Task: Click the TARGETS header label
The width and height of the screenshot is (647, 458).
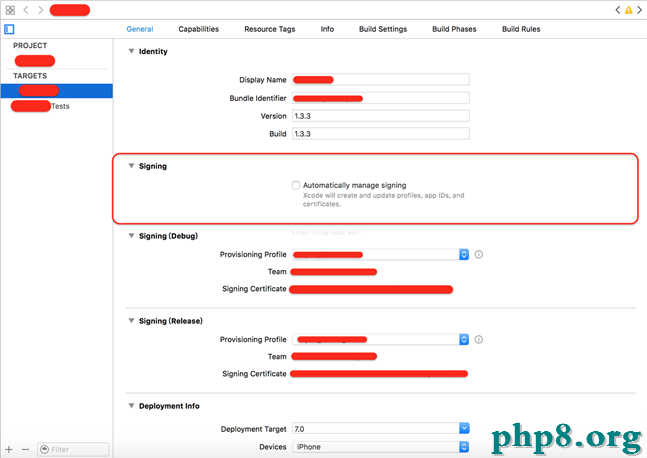Action: tap(30, 76)
